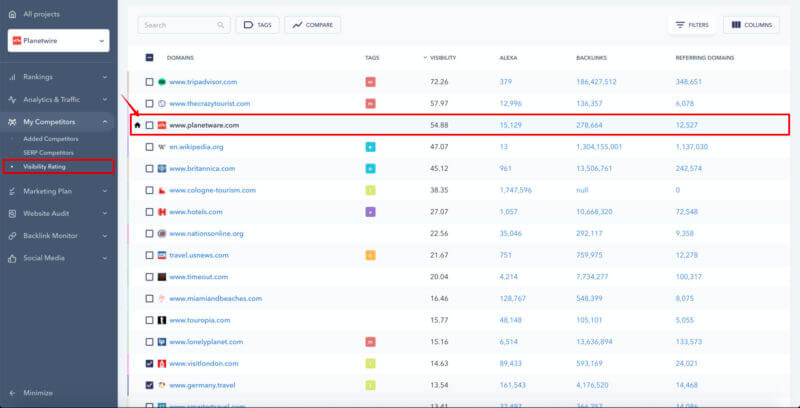Click the hotels.com favicon icon
800x408 pixels.
[162, 212]
